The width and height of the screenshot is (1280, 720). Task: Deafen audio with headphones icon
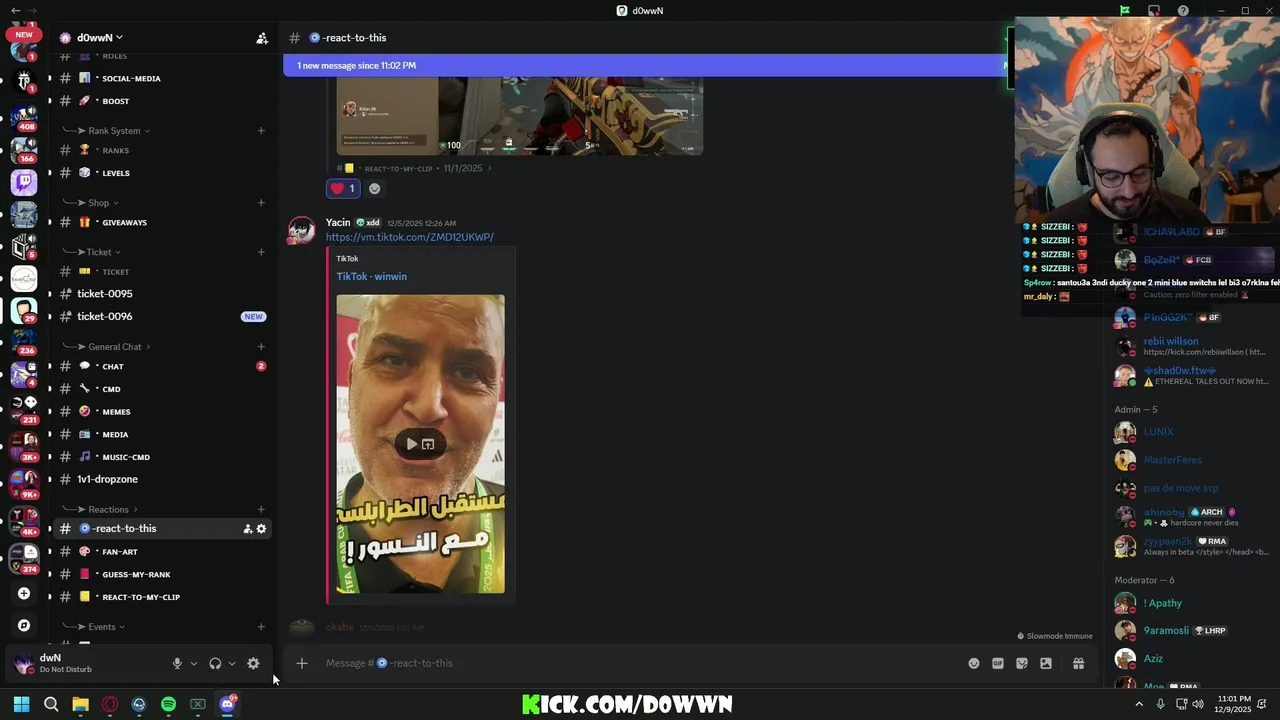tap(215, 663)
